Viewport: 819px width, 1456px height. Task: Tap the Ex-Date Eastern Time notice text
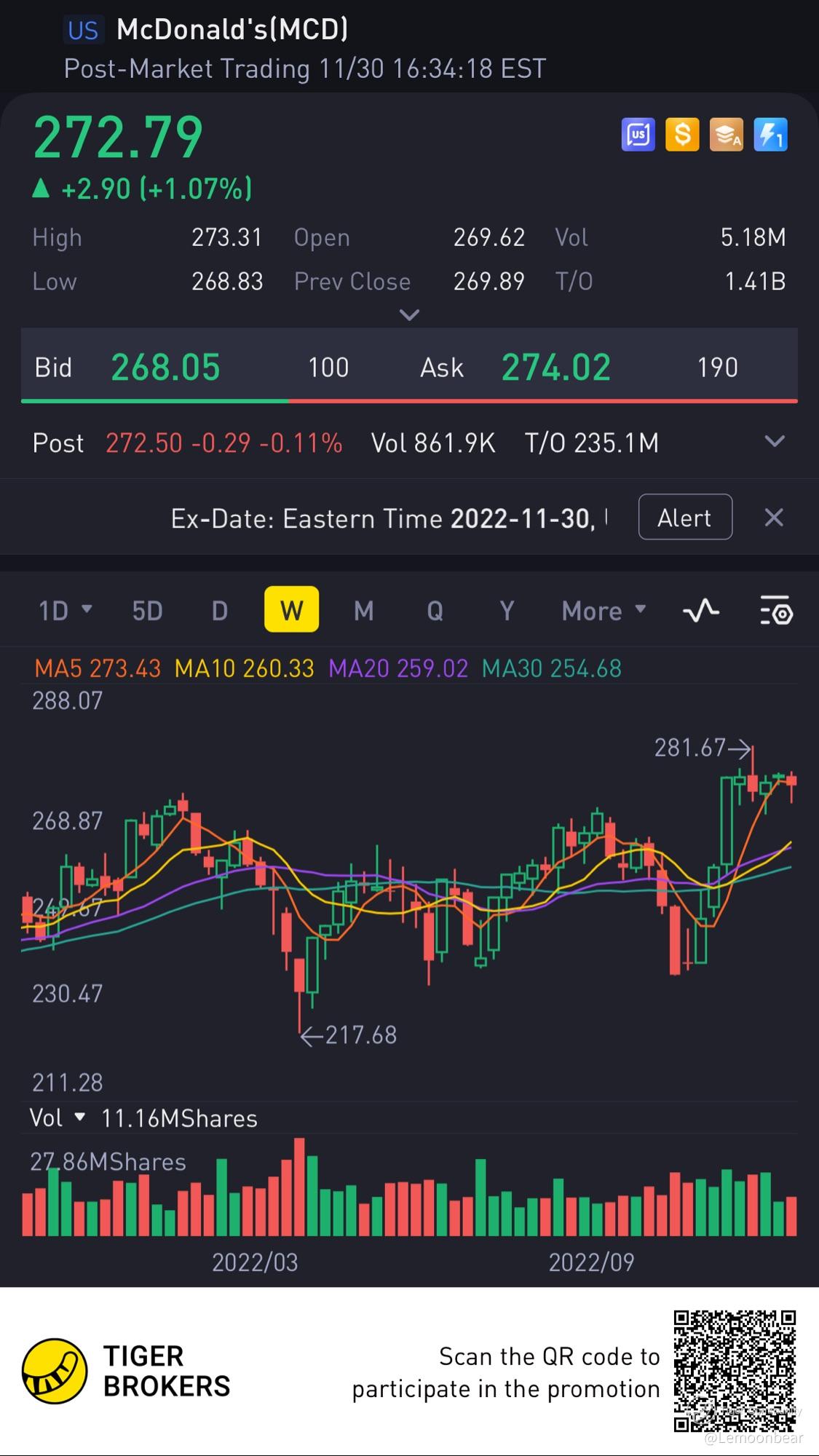pos(389,518)
